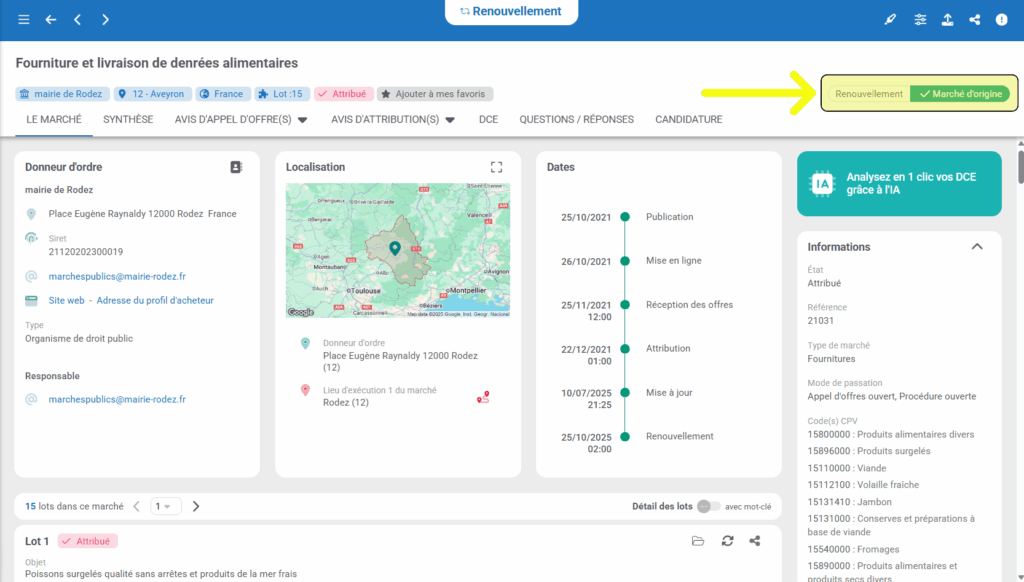Open the Questions / Réponses tab
Viewport: 1024px width, 582px height.
576,120
